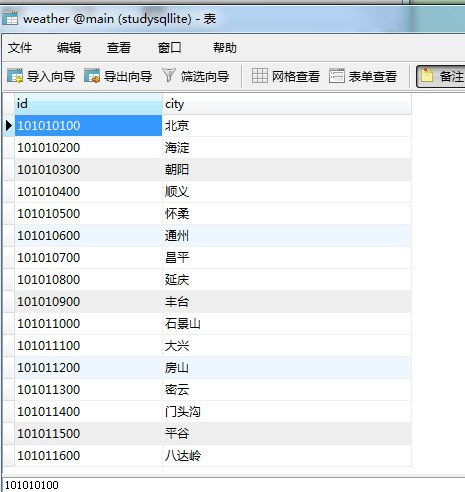This screenshot has width=465, height=492.
Task: Click the 表单查看 form view icon
Action: click(x=337, y=76)
